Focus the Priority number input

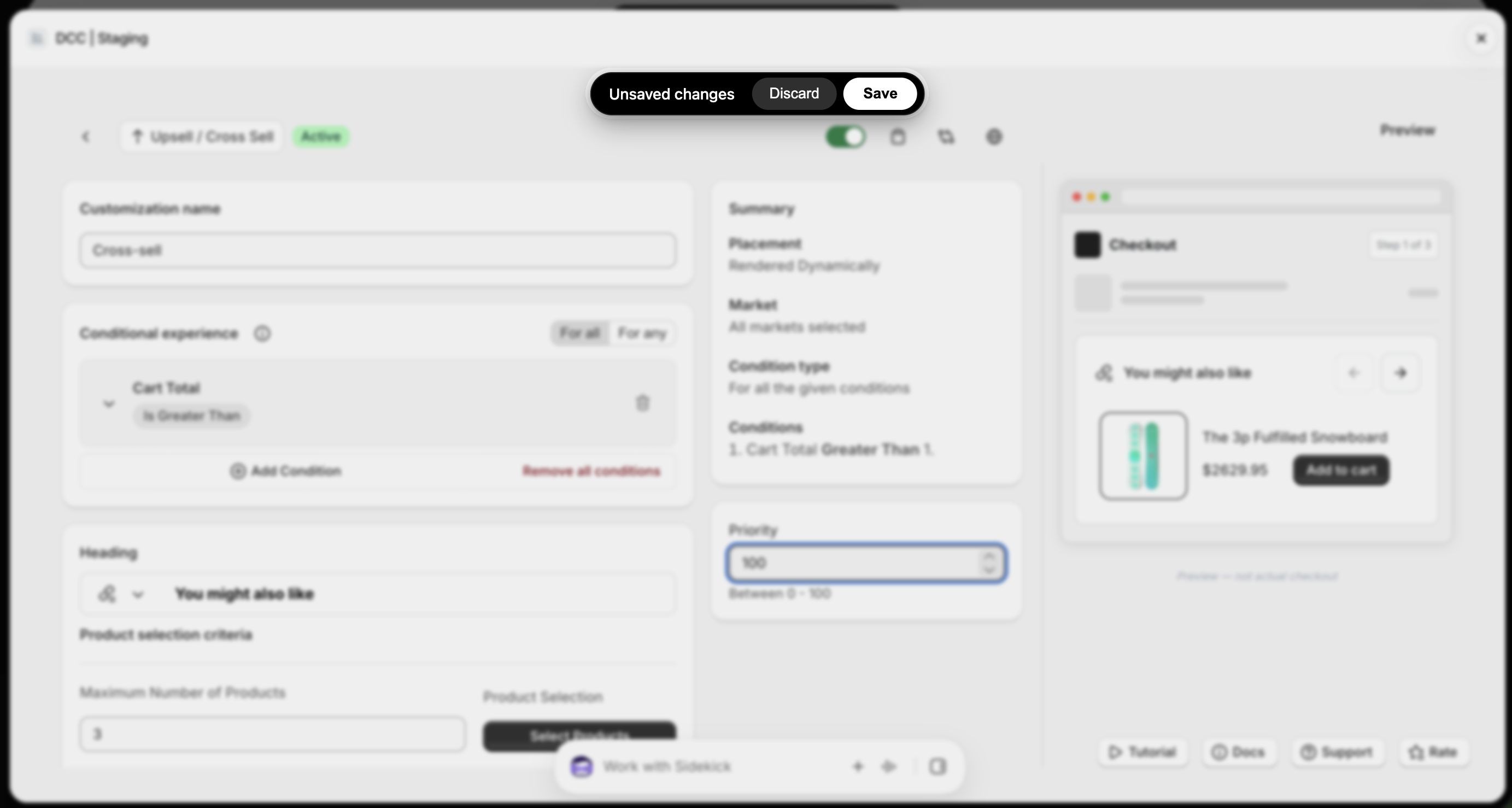[x=866, y=563]
